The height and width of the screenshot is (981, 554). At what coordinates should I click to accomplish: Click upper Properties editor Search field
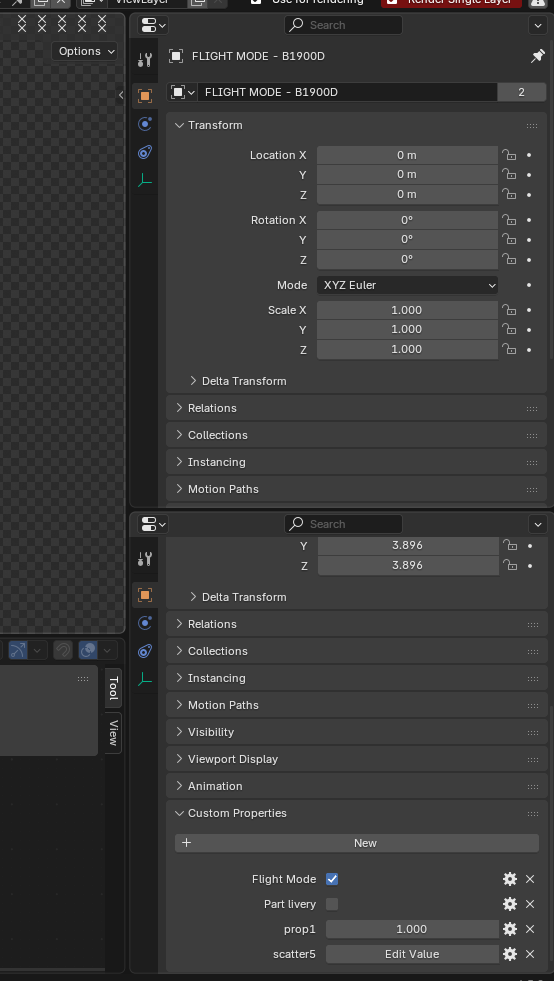pyautogui.click(x=343, y=25)
